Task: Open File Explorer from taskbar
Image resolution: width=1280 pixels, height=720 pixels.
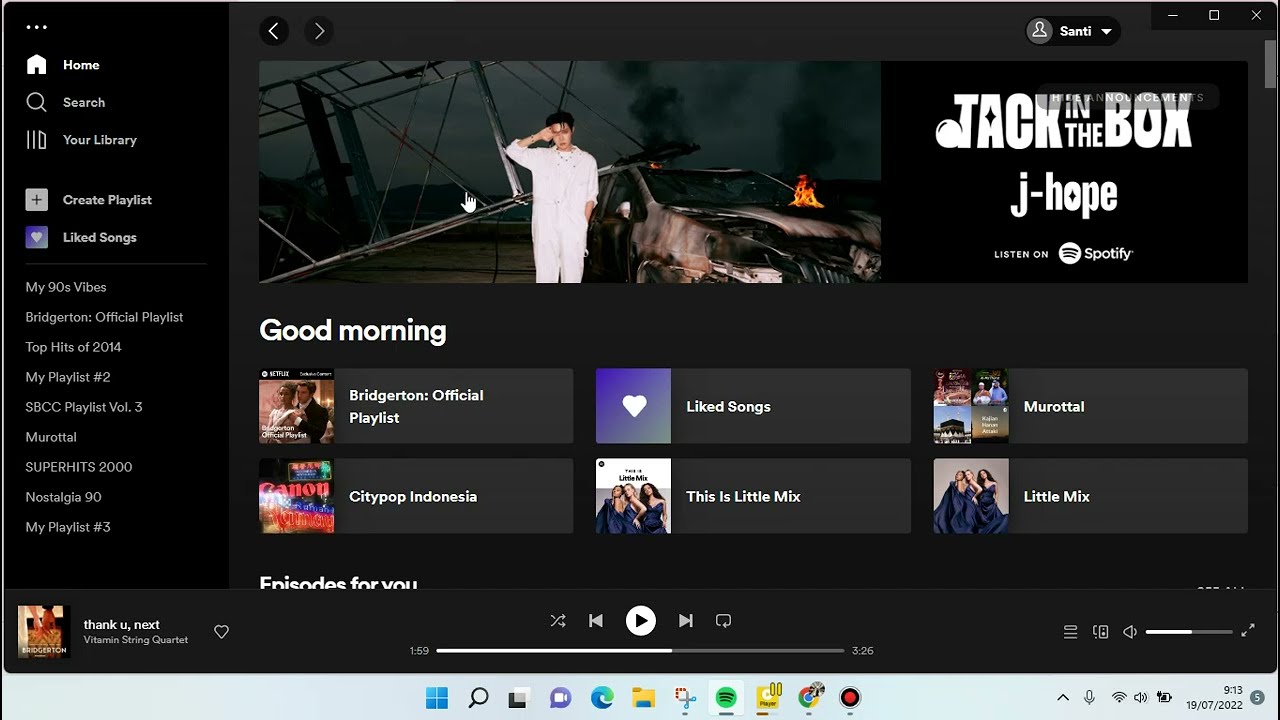Action: [x=643, y=698]
